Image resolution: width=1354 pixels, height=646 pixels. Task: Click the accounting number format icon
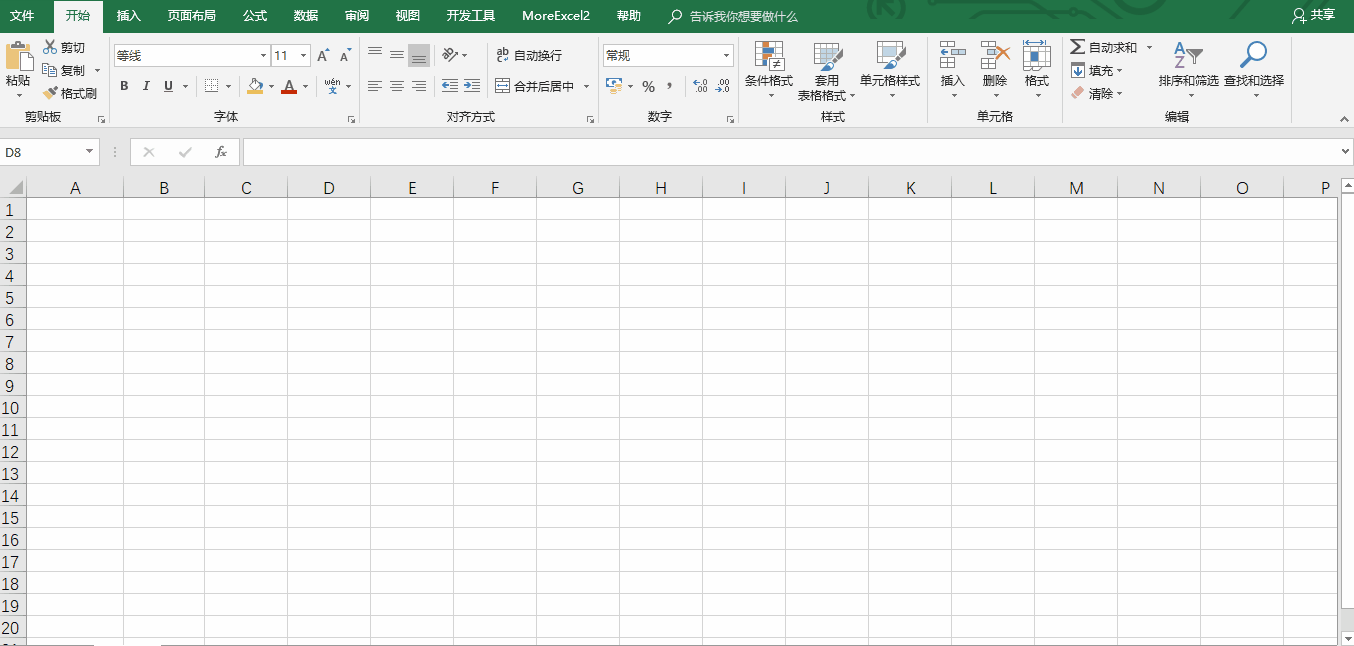click(614, 86)
